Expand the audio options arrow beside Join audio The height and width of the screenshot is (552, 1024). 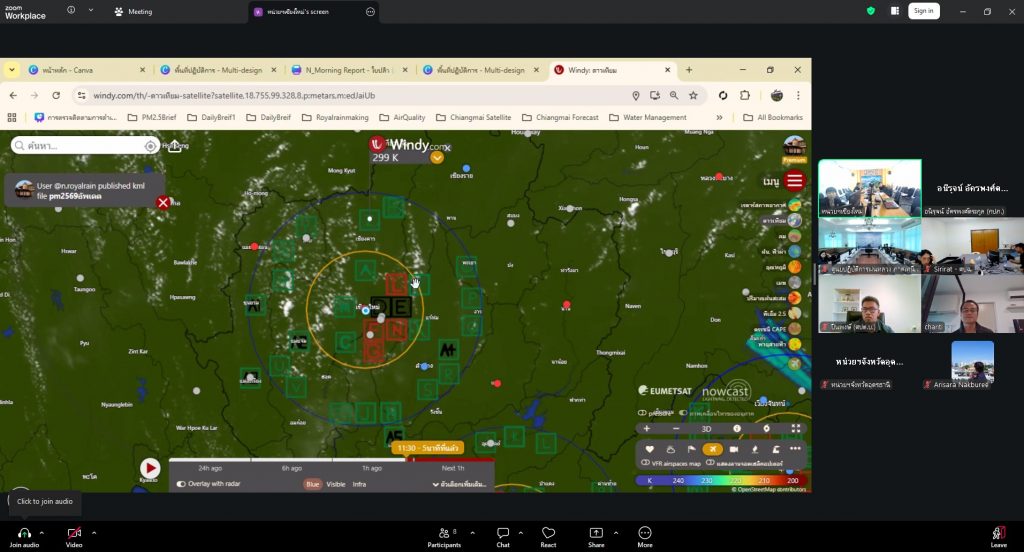(42, 533)
